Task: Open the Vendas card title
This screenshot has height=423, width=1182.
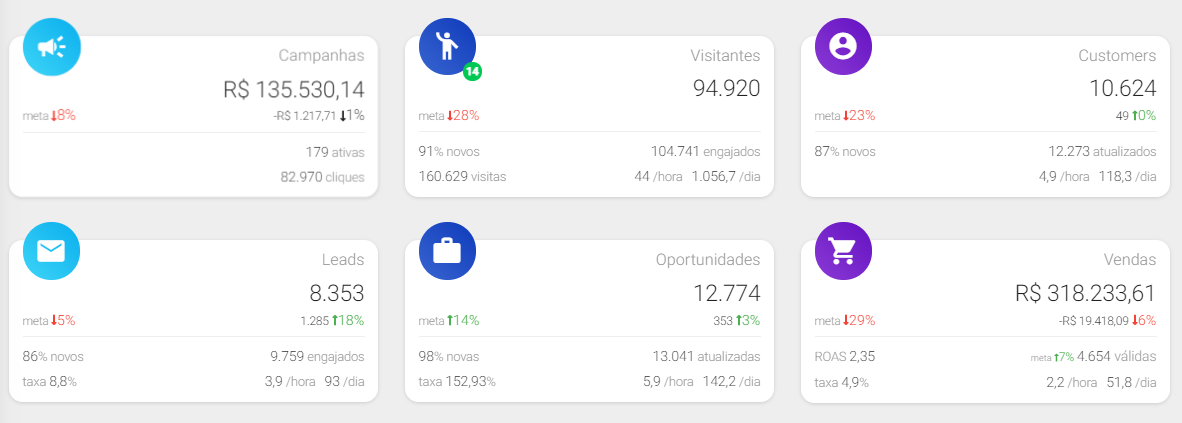Action: click(1129, 259)
